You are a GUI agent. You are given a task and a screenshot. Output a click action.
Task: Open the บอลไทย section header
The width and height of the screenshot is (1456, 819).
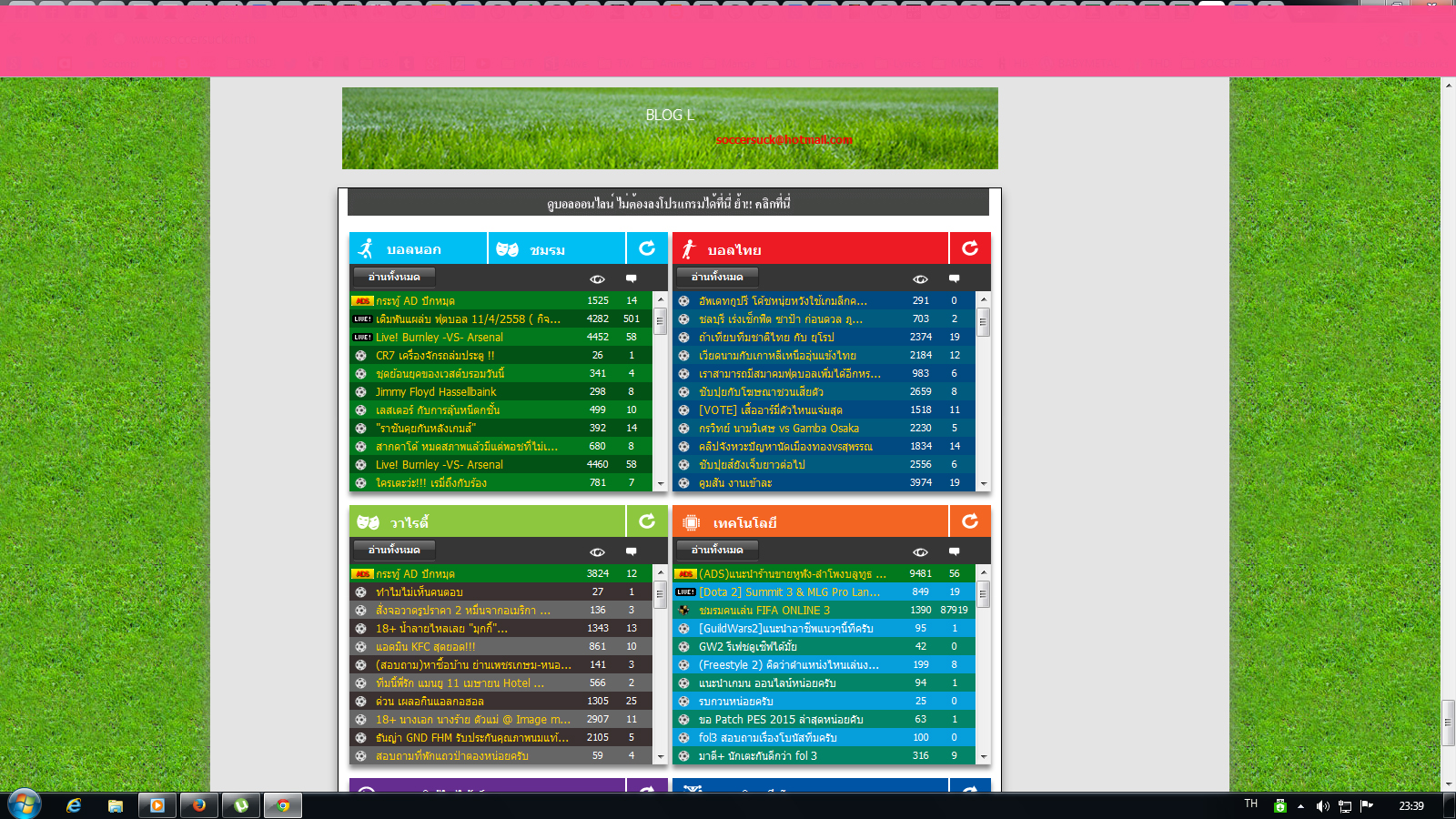pyautogui.click(x=810, y=248)
